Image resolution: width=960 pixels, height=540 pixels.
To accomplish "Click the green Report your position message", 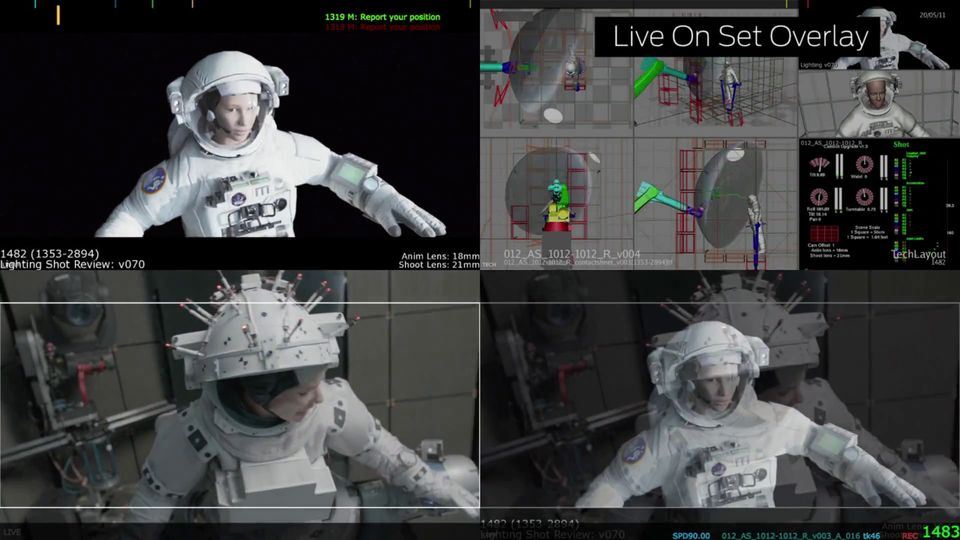I will pyautogui.click(x=383, y=17).
